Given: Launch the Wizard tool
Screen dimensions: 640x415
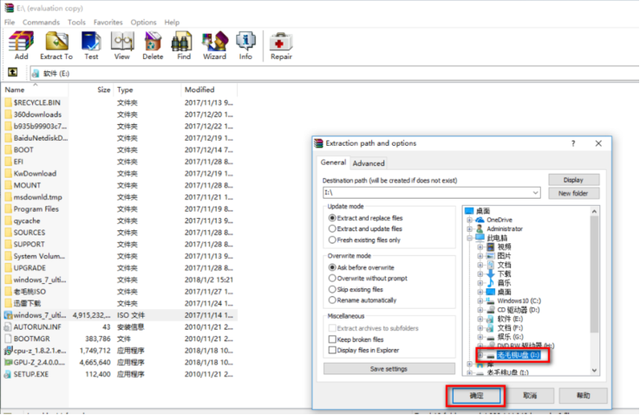Looking at the screenshot, I should click(x=215, y=41).
